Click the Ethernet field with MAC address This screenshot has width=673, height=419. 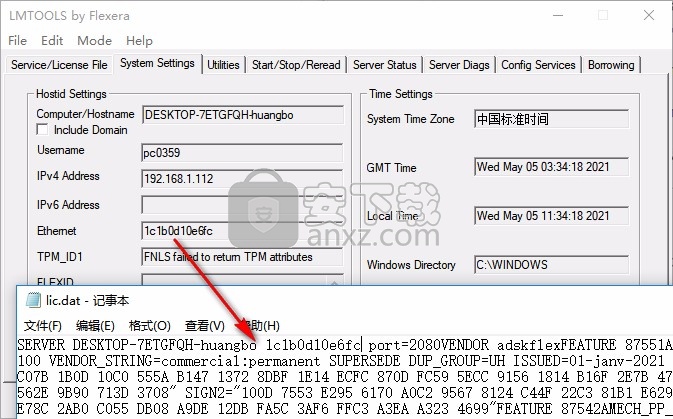coord(243,231)
